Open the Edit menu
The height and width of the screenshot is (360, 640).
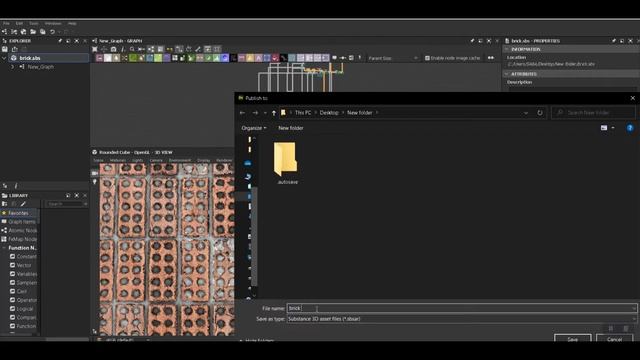19,23
